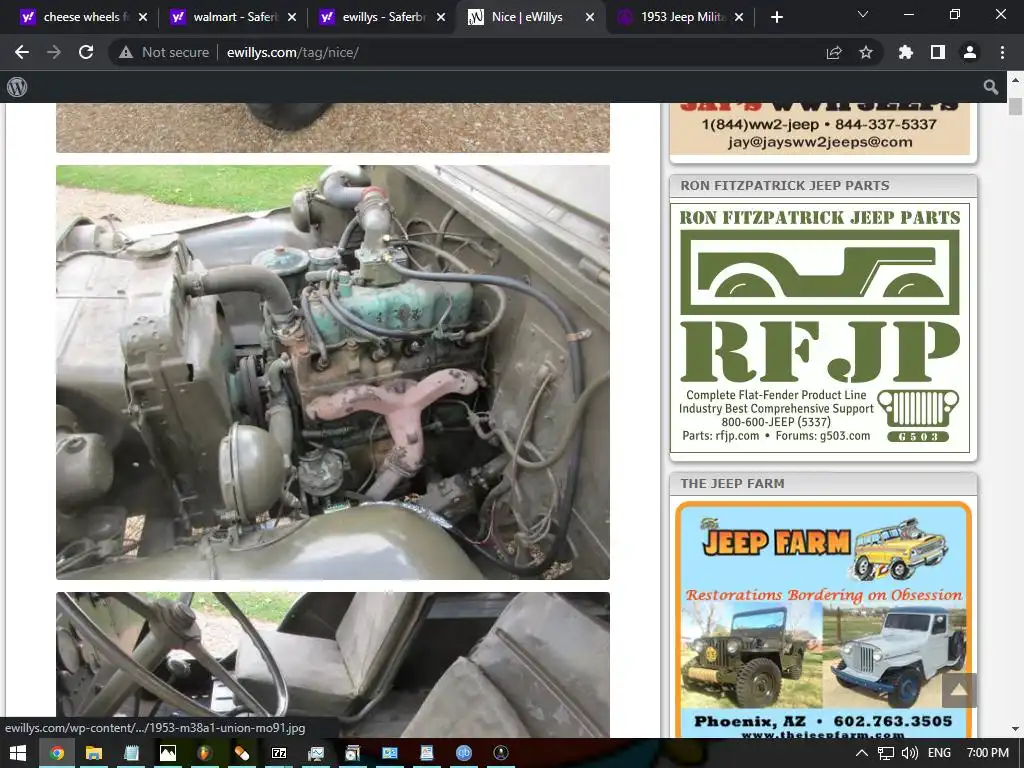Open the Chrome three-dot menu
Image resolution: width=1024 pixels, height=768 pixels.
click(x=1002, y=52)
